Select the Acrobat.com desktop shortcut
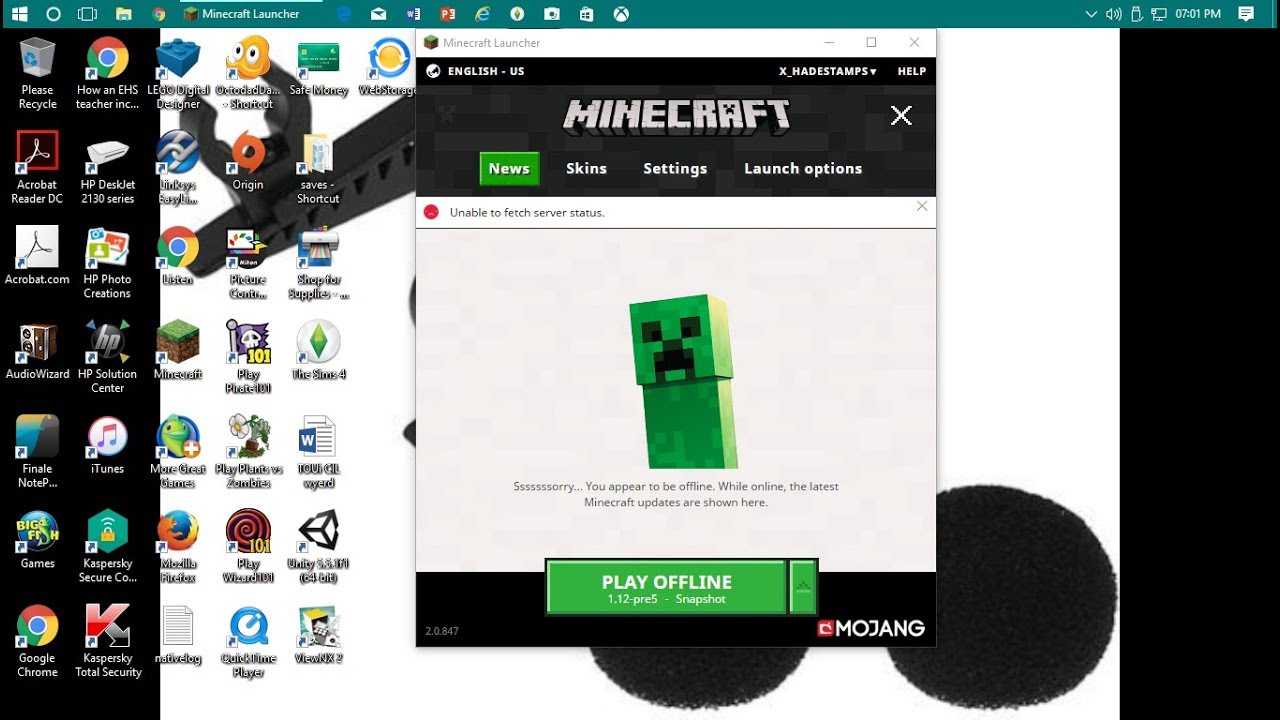This screenshot has width=1280, height=720. pyautogui.click(x=37, y=256)
